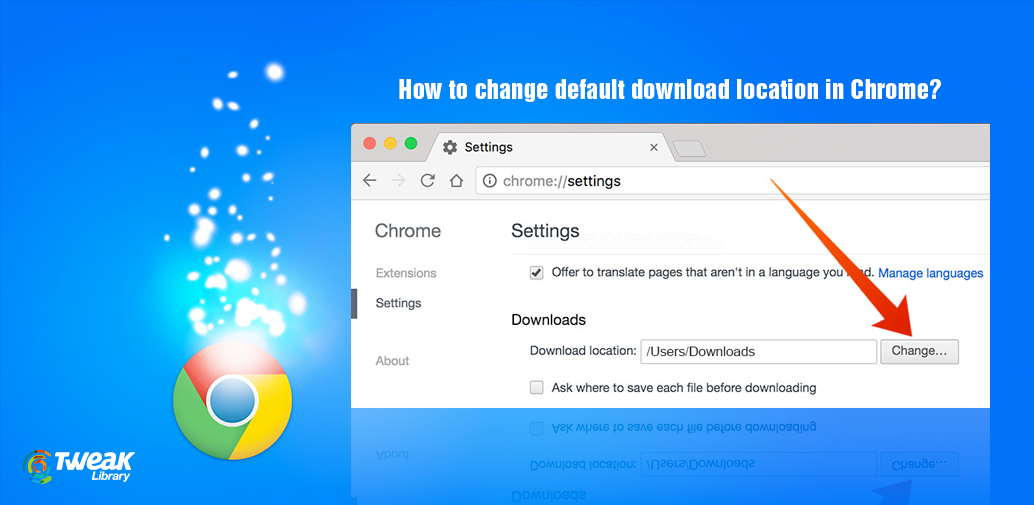
Task: Click the browser back arrow
Action: click(370, 181)
